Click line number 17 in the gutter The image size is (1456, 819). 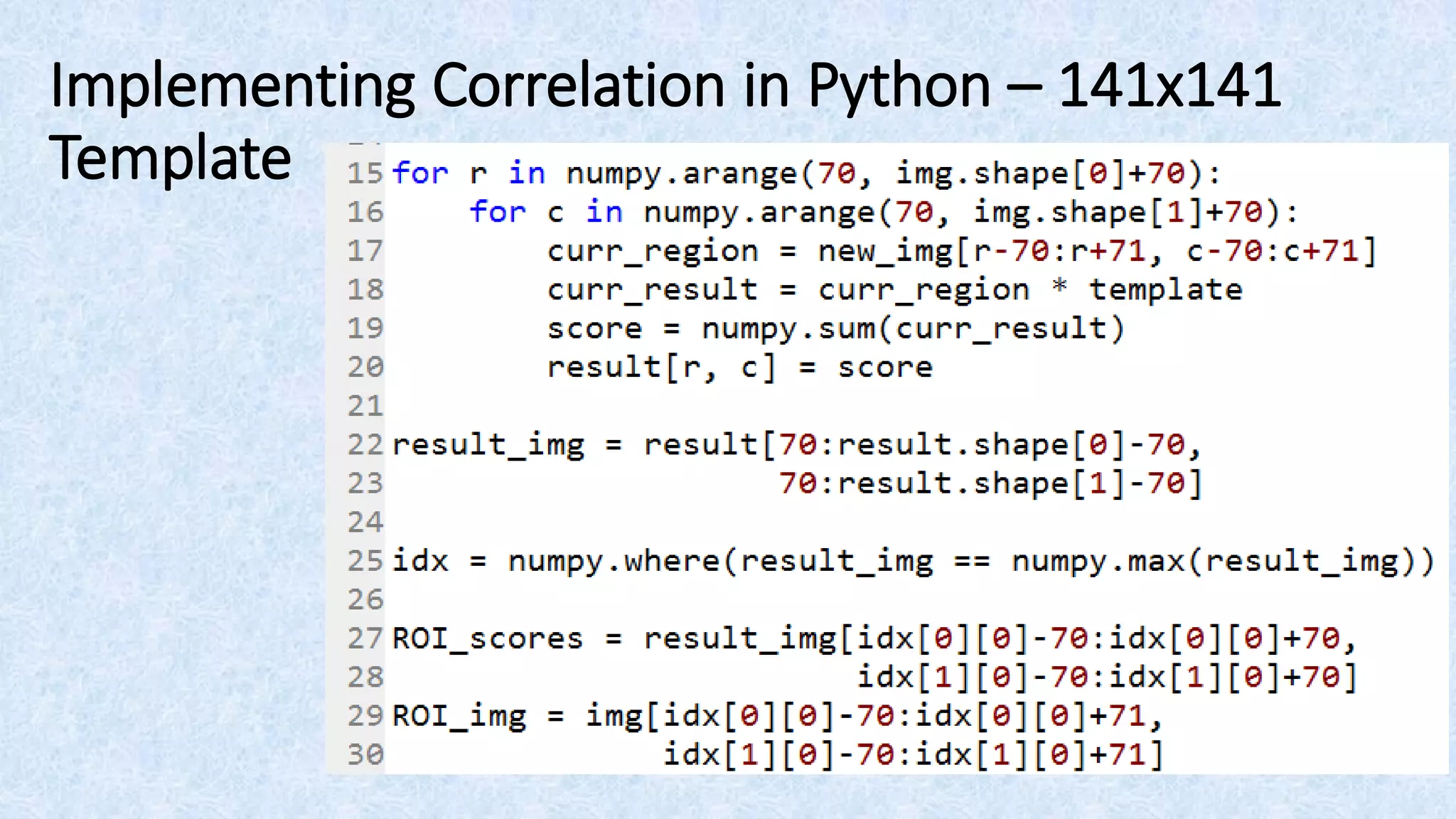[x=365, y=251]
